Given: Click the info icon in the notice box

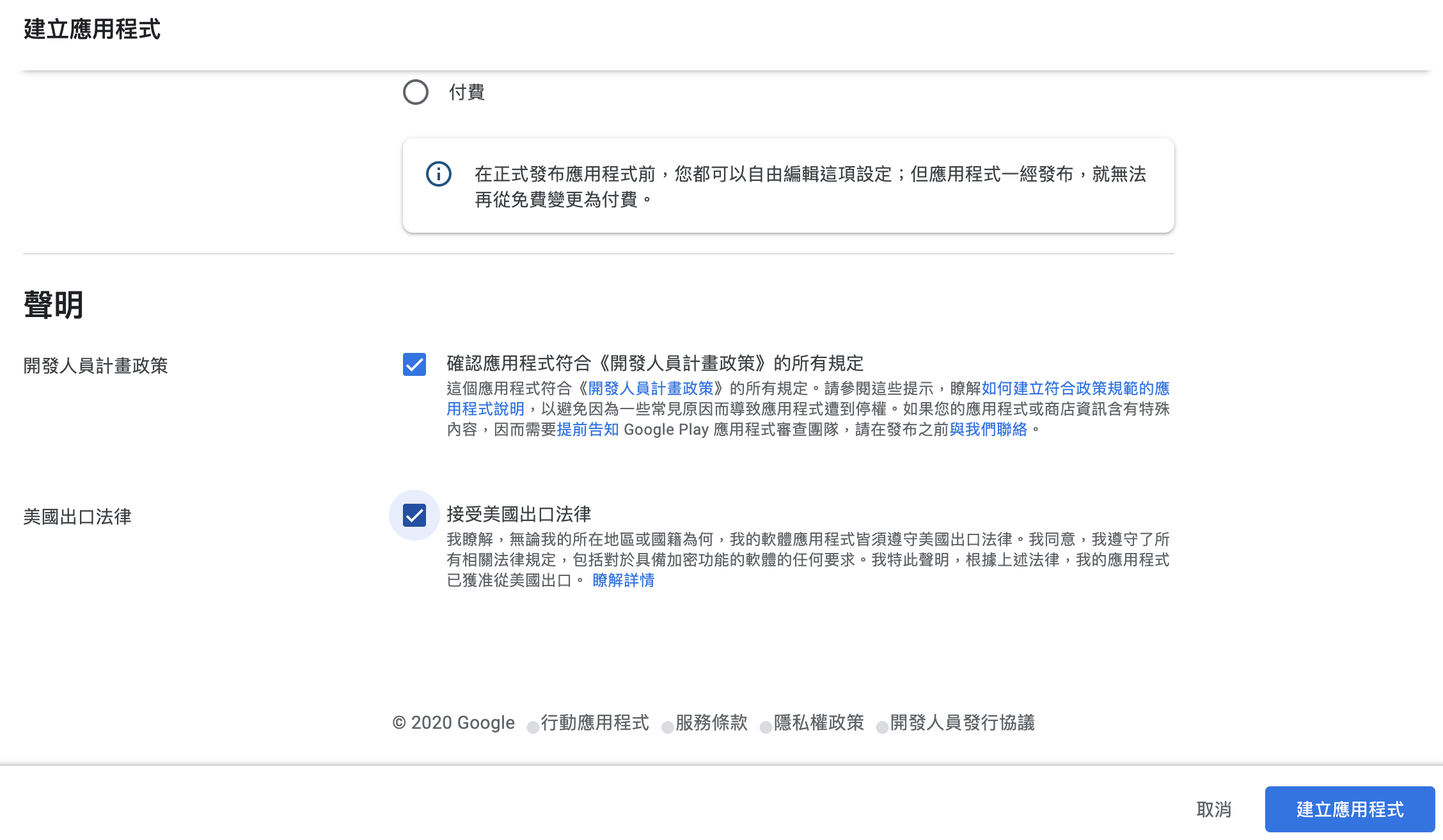Looking at the screenshot, I should pyautogui.click(x=439, y=174).
